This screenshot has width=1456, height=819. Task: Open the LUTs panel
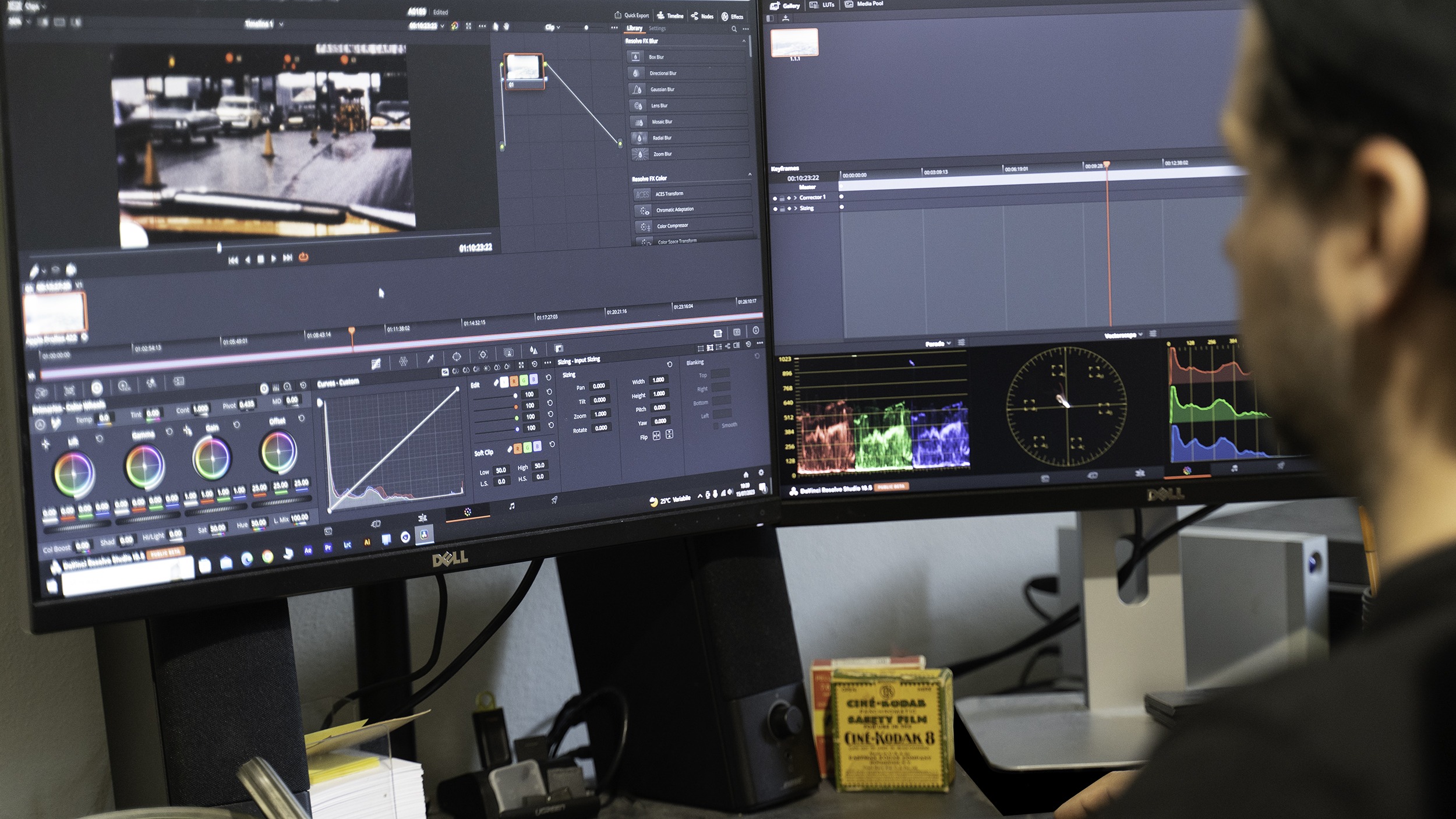coord(822,5)
